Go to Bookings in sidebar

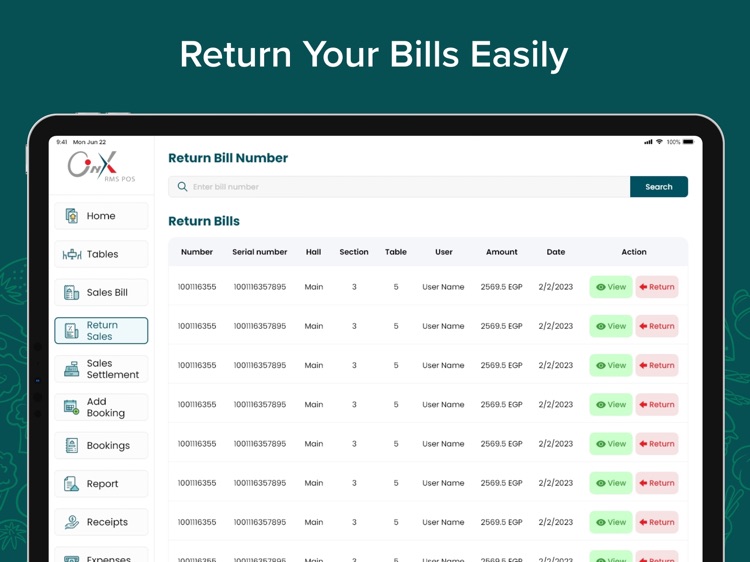point(101,445)
